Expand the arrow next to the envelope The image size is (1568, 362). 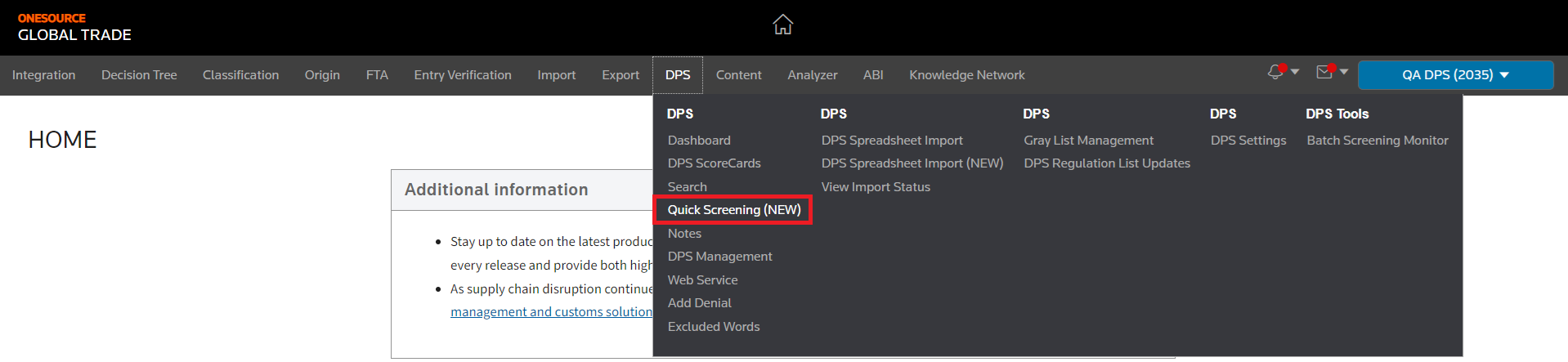point(1344,72)
